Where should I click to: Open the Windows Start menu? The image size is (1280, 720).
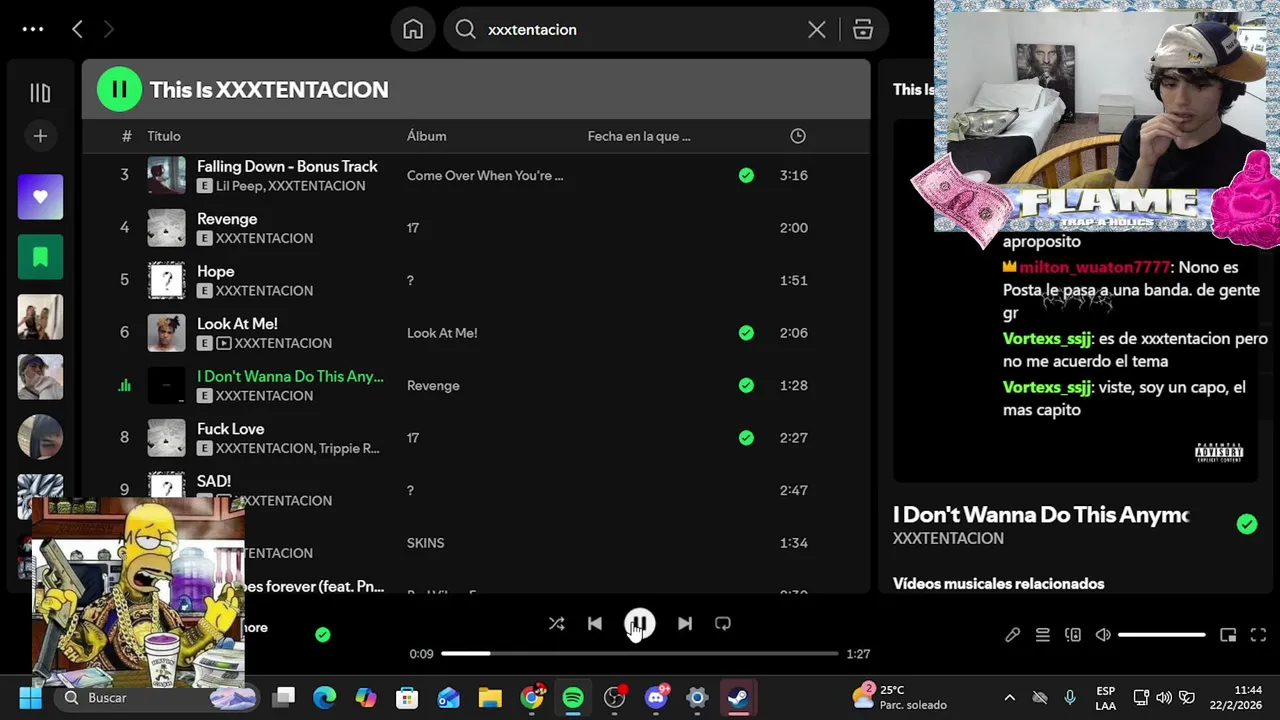tap(30, 698)
